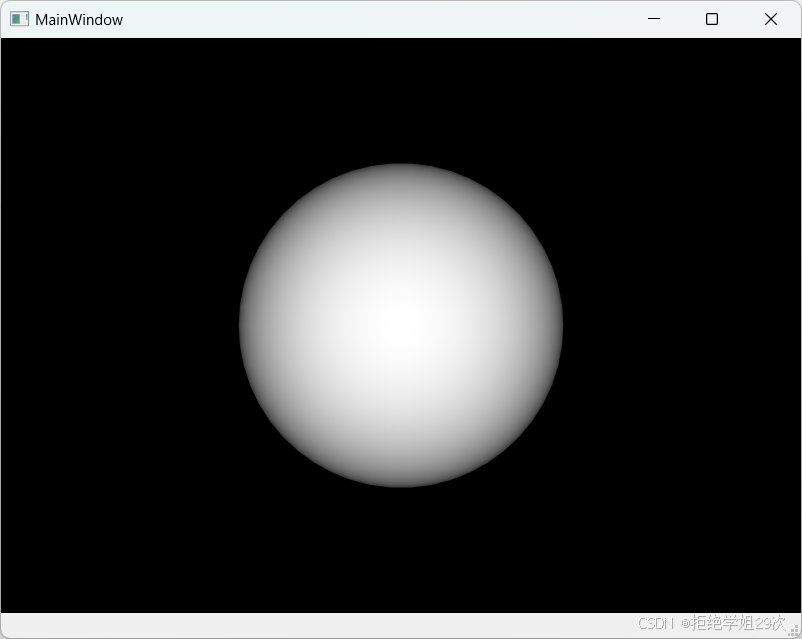Image resolution: width=802 pixels, height=639 pixels.
Task: Click the black viewport left of the sphere
Action: pos(120,324)
